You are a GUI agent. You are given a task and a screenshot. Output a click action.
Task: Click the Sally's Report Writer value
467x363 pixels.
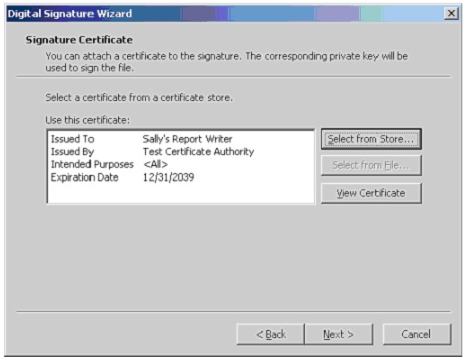[x=187, y=139]
